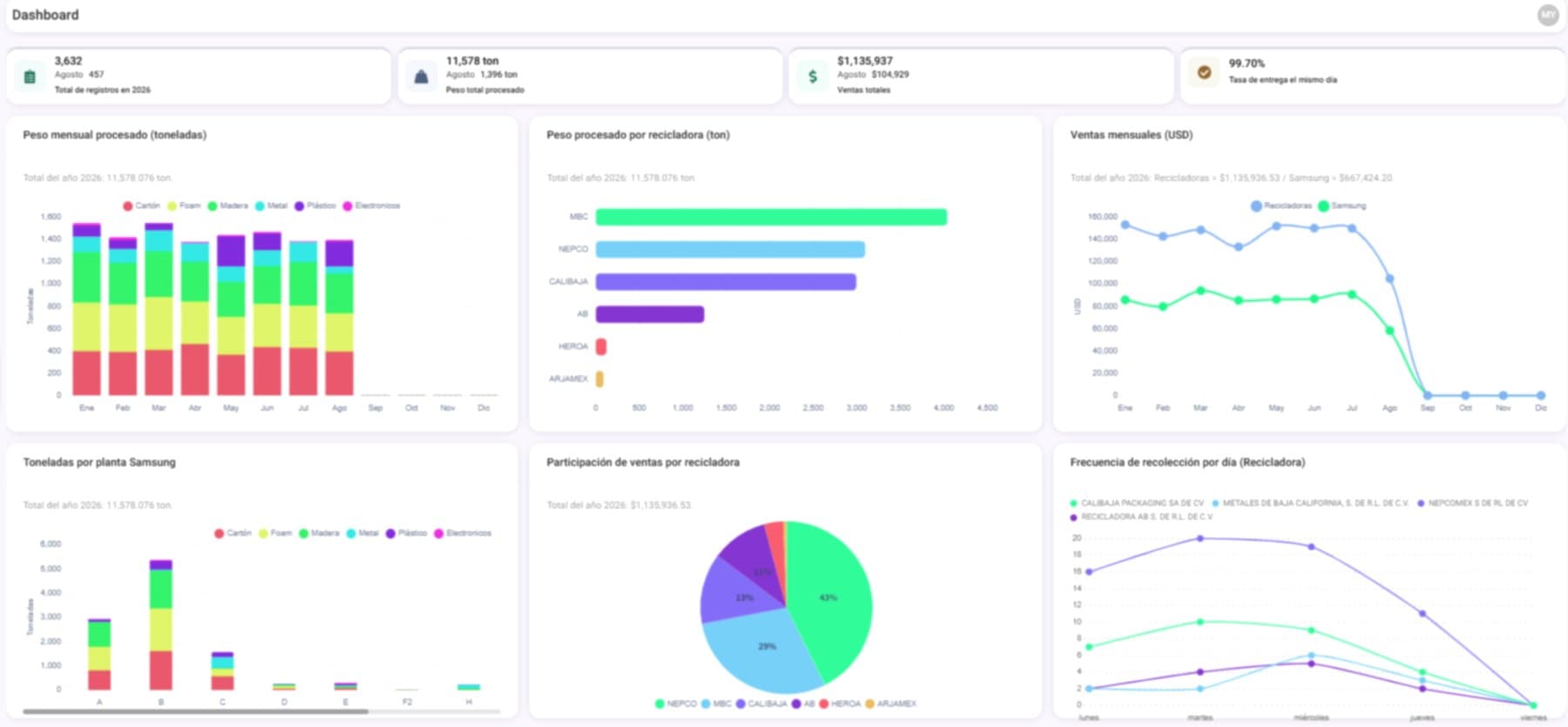Click the 3,632 total registros value
1568x727 pixels.
point(68,61)
